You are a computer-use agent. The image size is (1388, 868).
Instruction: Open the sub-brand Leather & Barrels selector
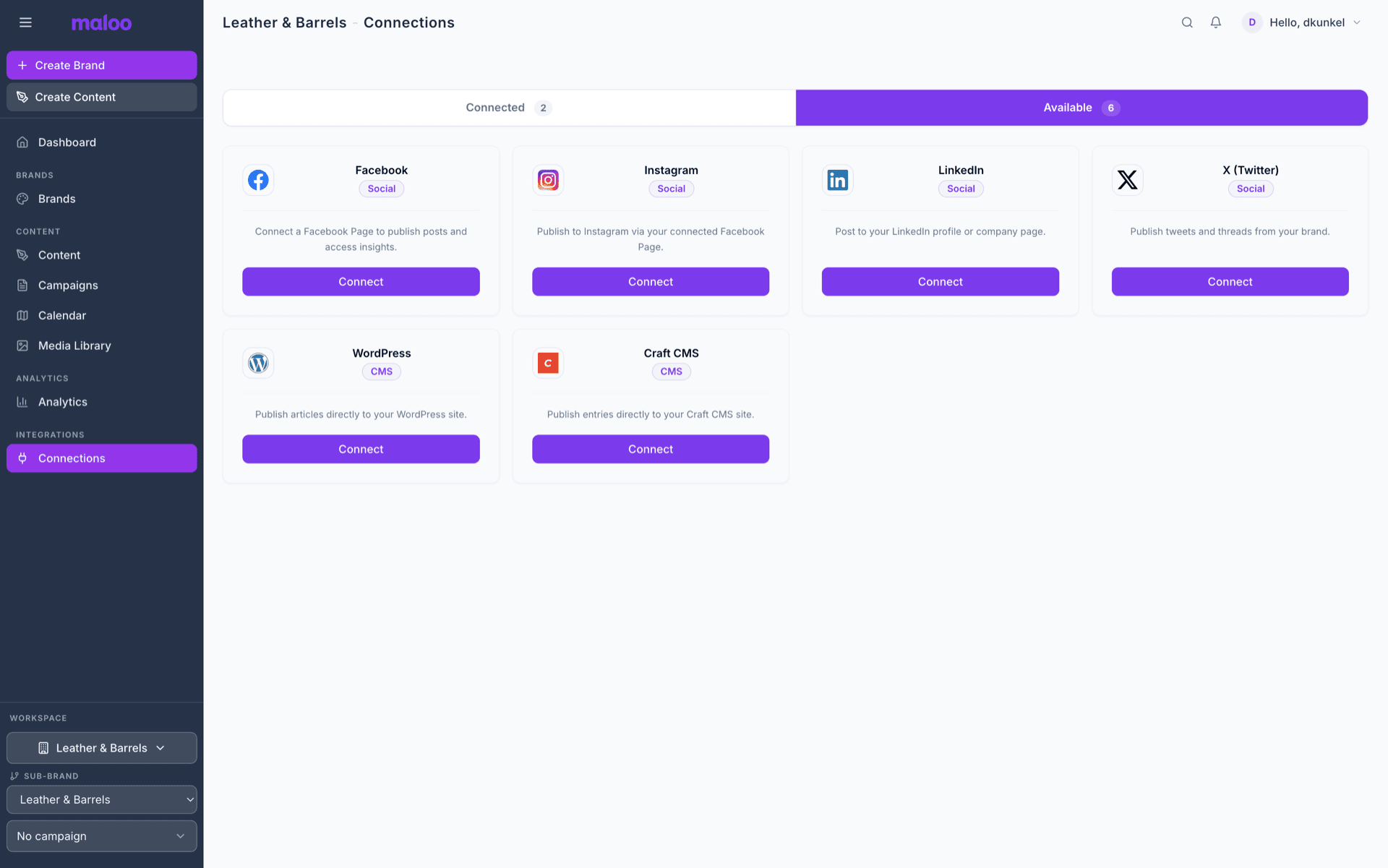pyautogui.click(x=102, y=799)
